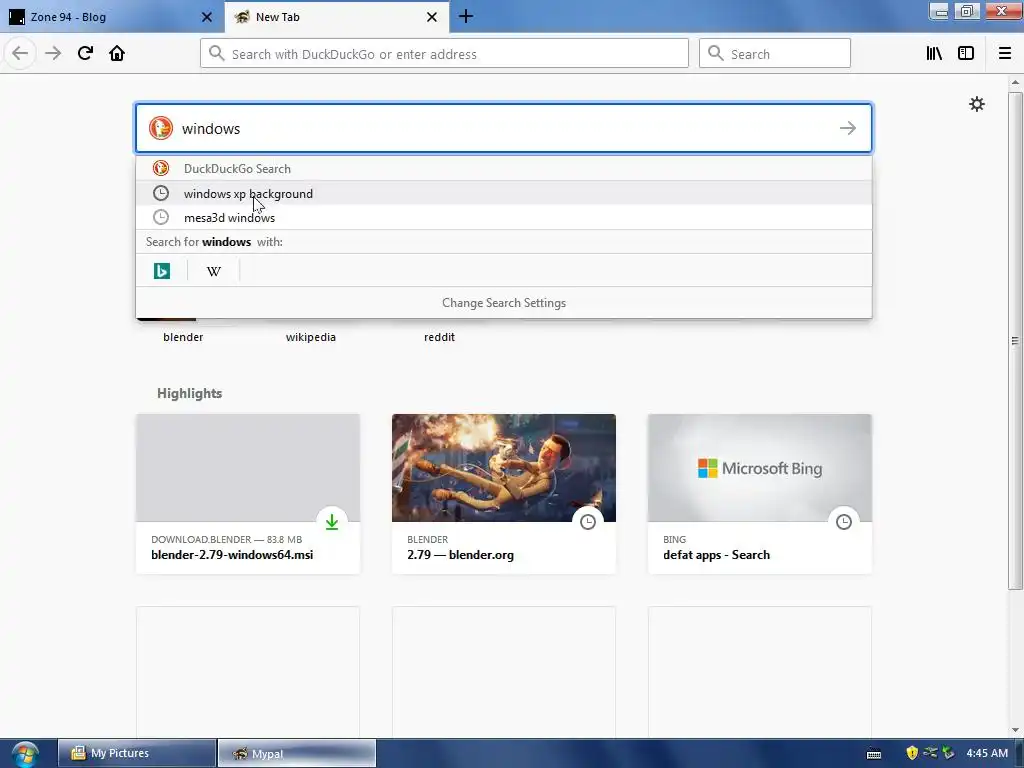Viewport: 1024px width, 768px height.
Task: Open the Windows Start button
Action: click(x=25, y=754)
